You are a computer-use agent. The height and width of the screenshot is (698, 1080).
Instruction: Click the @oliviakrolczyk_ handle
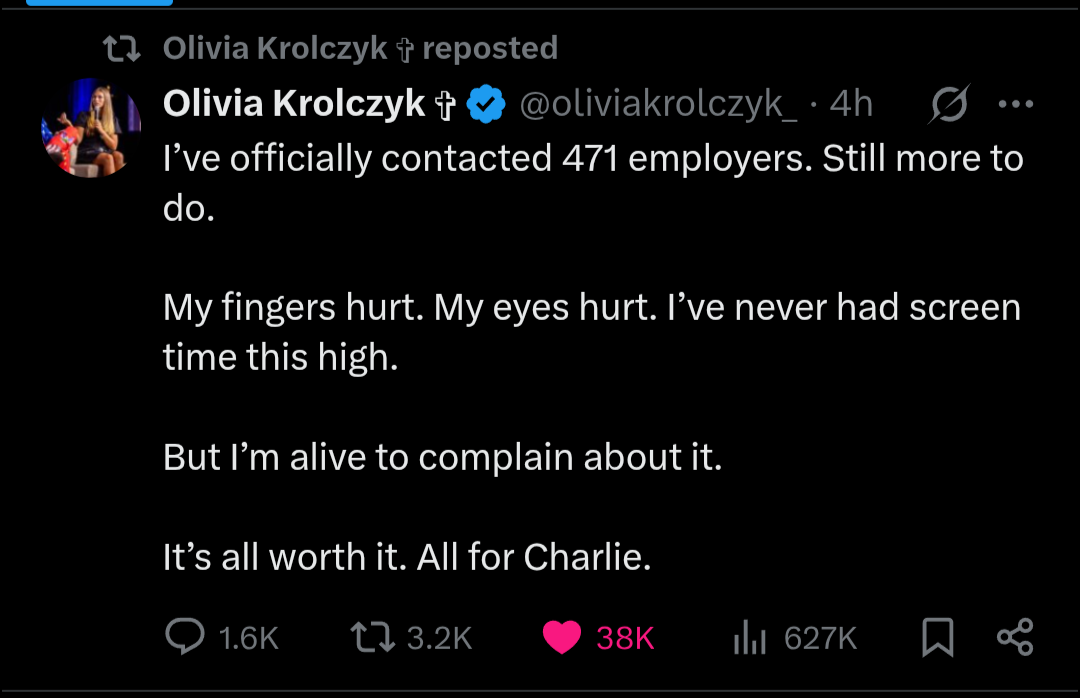pyautogui.click(x=656, y=103)
